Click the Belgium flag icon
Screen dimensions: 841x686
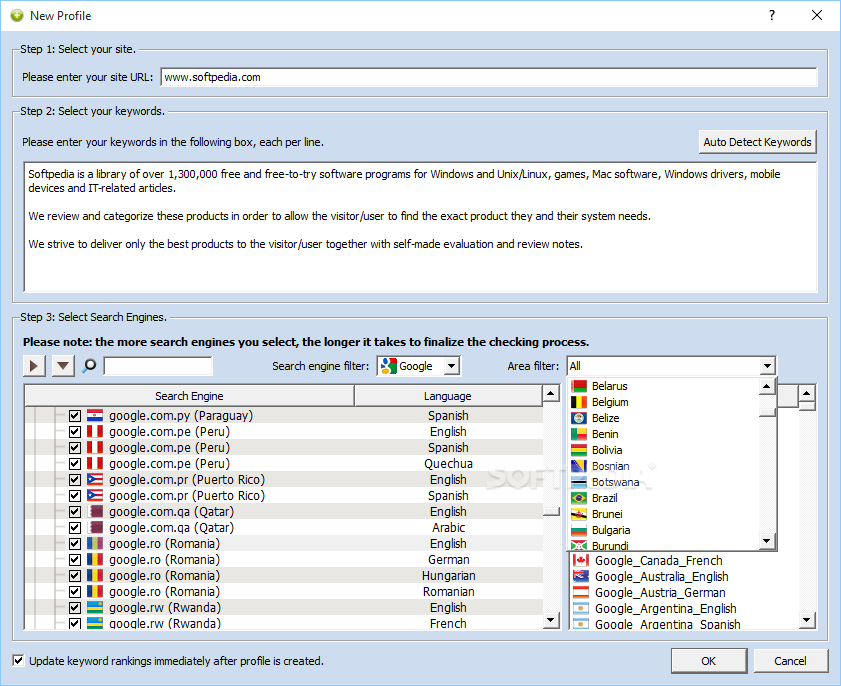pyautogui.click(x=579, y=402)
